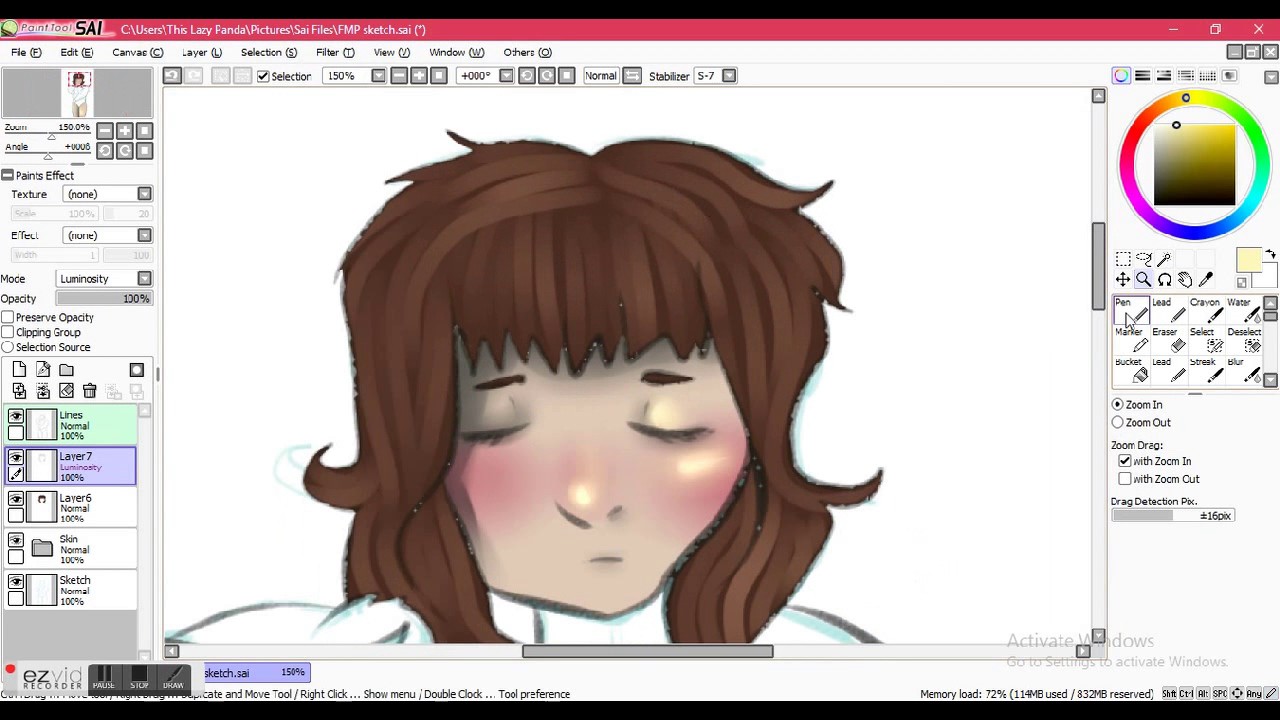Select the Hand pan tool
This screenshot has height=720, width=1280.
click(x=1185, y=280)
